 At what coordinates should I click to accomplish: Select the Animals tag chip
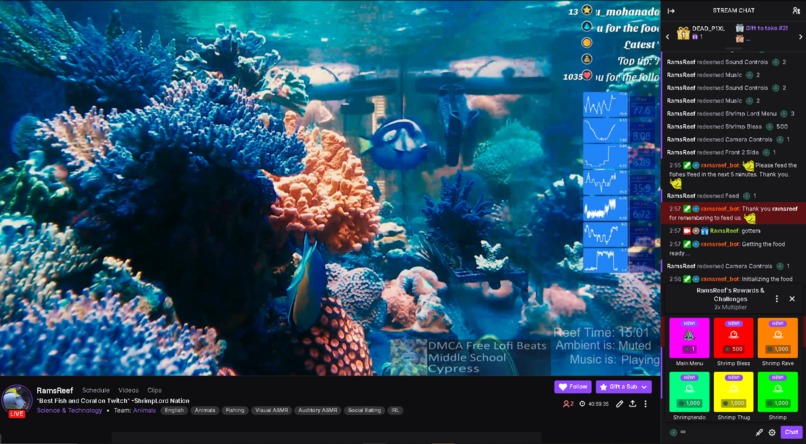tap(205, 411)
